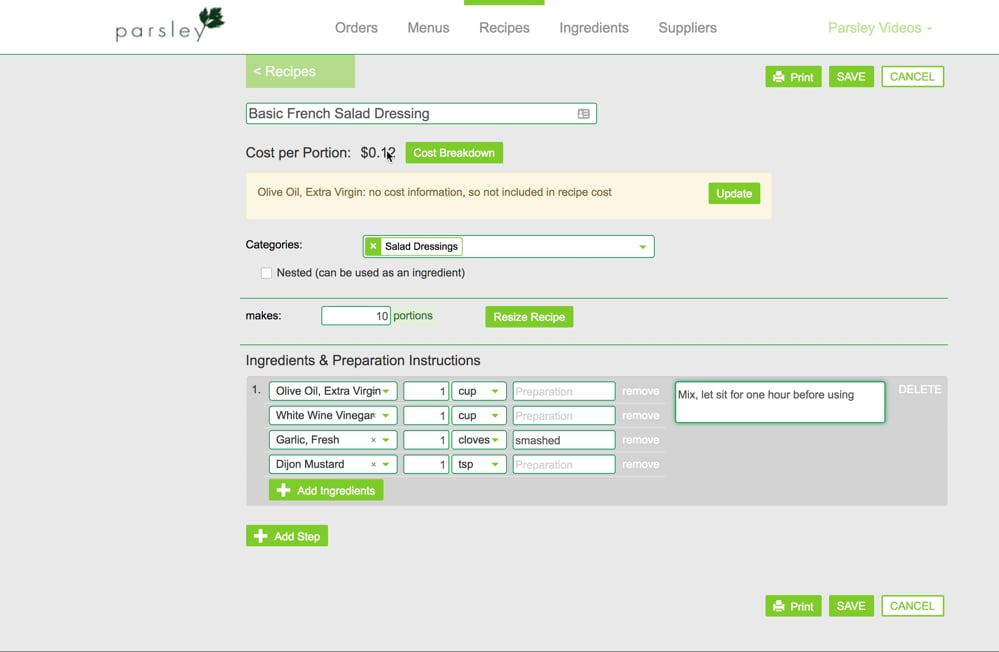This screenshot has width=999, height=652.
Task: Click the small icon inside the recipe name field
Action: [583, 113]
